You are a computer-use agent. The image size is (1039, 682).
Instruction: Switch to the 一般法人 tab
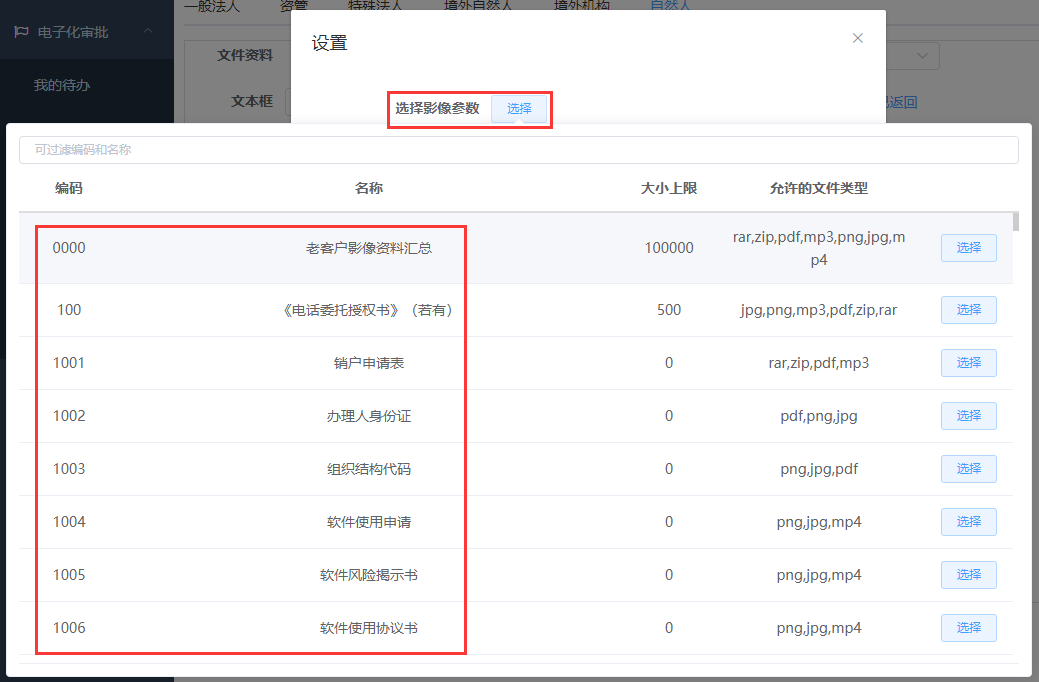(x=212, y=5)
